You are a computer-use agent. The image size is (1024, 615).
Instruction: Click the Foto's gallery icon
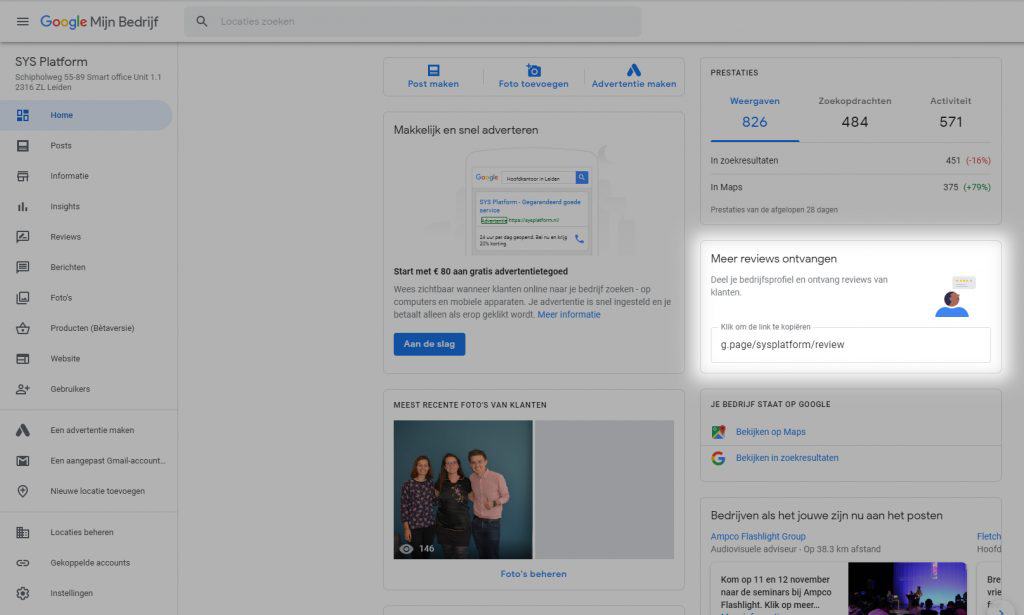click(x=23, y=298)
